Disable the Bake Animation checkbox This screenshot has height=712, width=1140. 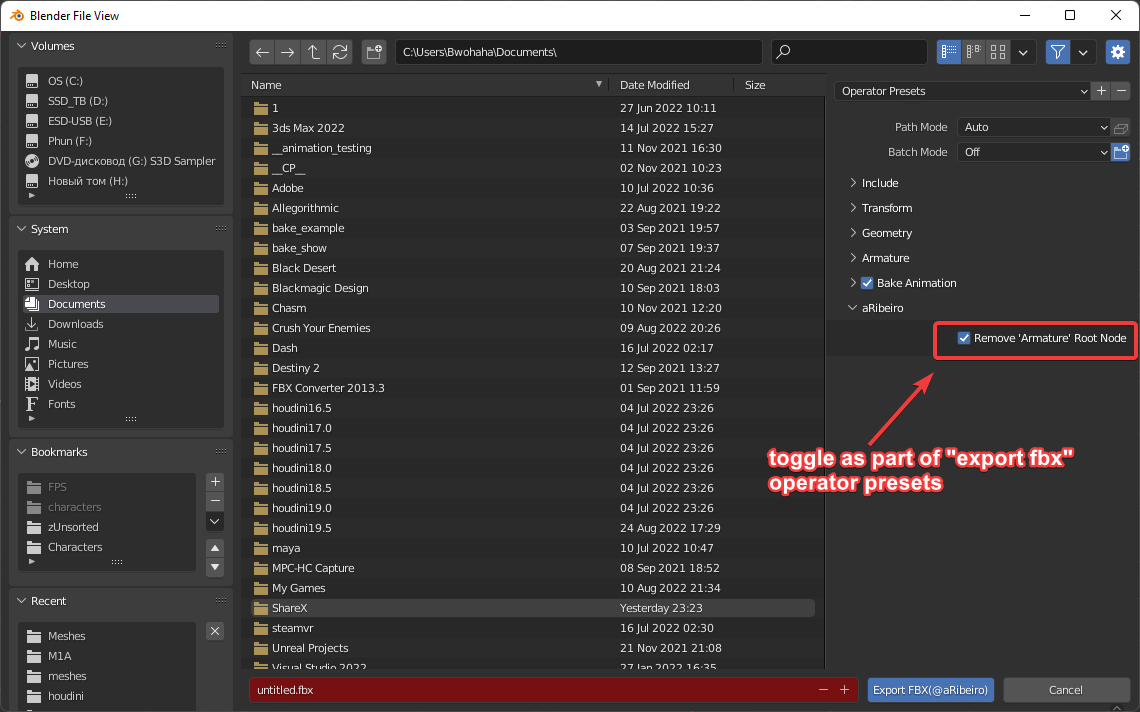click(x=867, y=283)
